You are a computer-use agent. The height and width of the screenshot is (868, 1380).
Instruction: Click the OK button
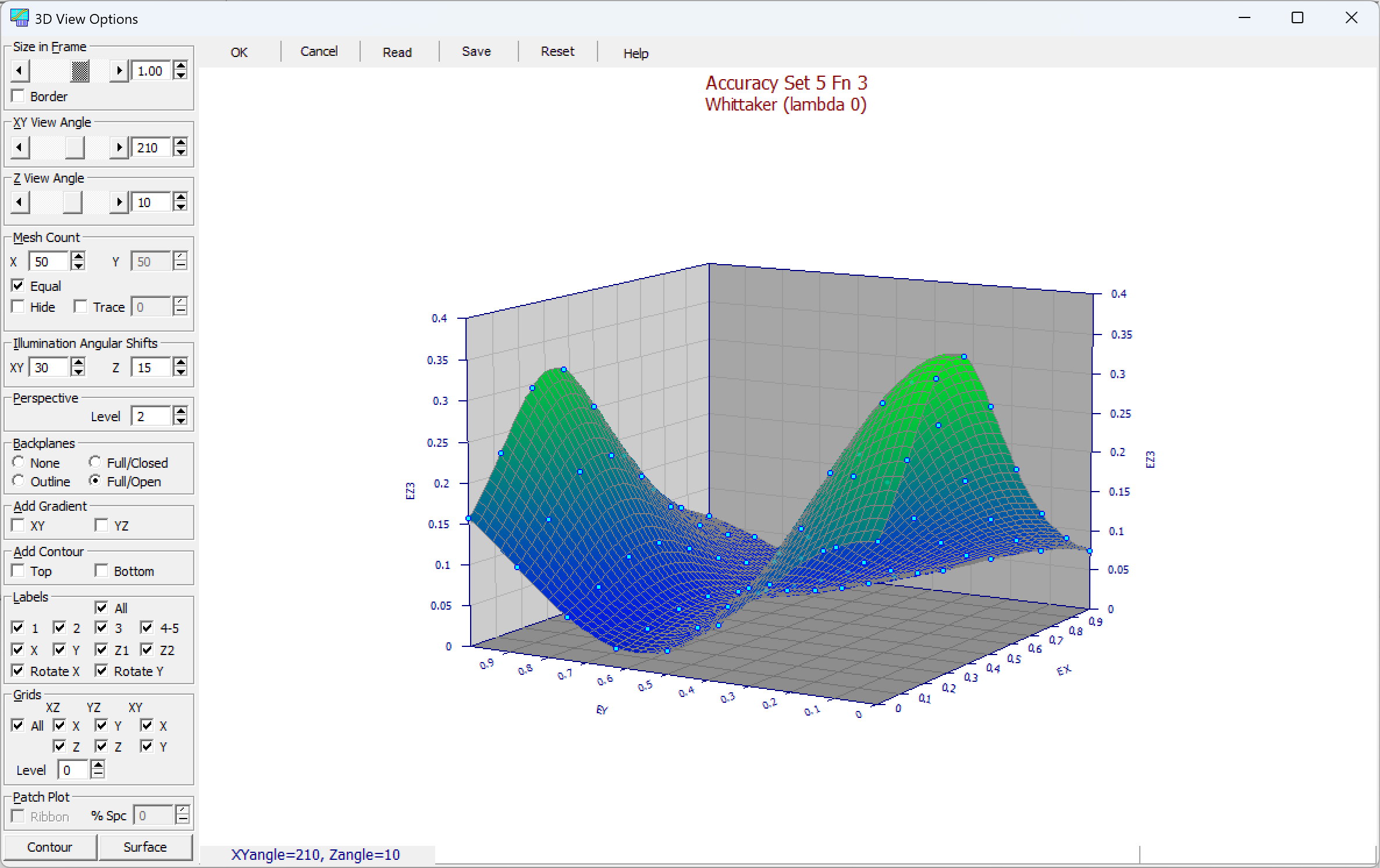point(239,52)
